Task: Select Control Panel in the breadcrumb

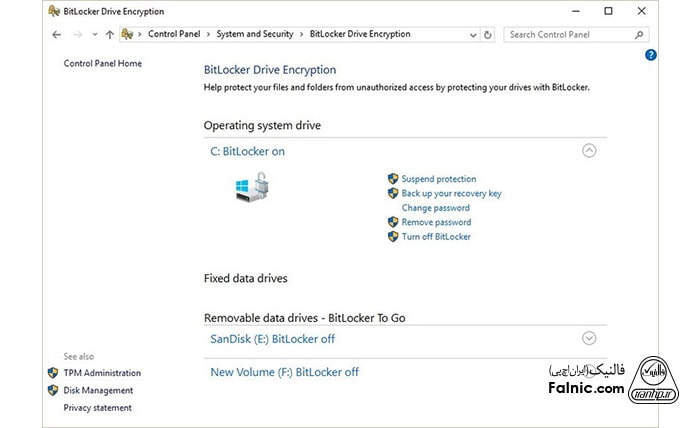Action: pos(176,34)
